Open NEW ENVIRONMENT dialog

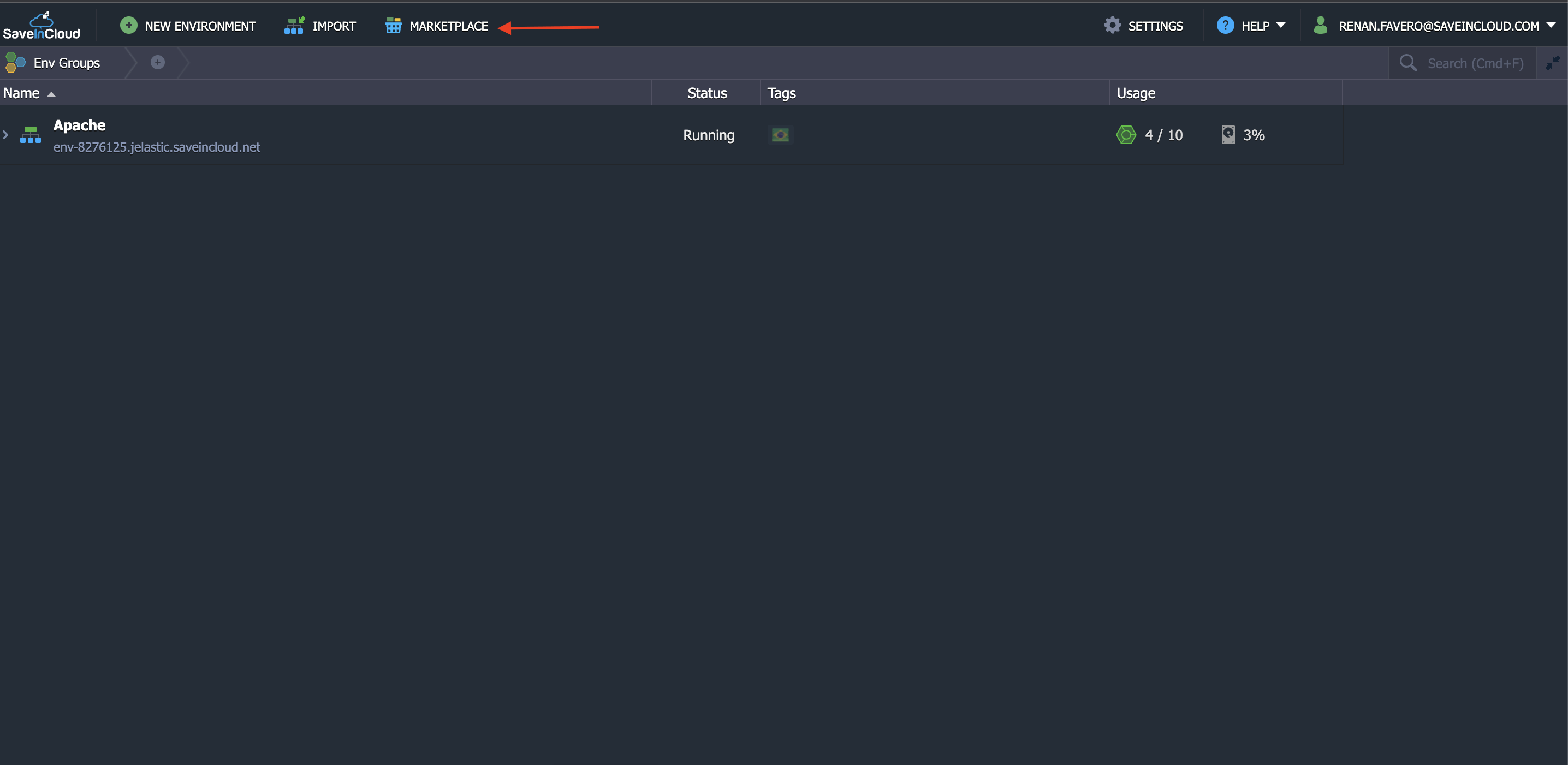[x=188, y=26]
